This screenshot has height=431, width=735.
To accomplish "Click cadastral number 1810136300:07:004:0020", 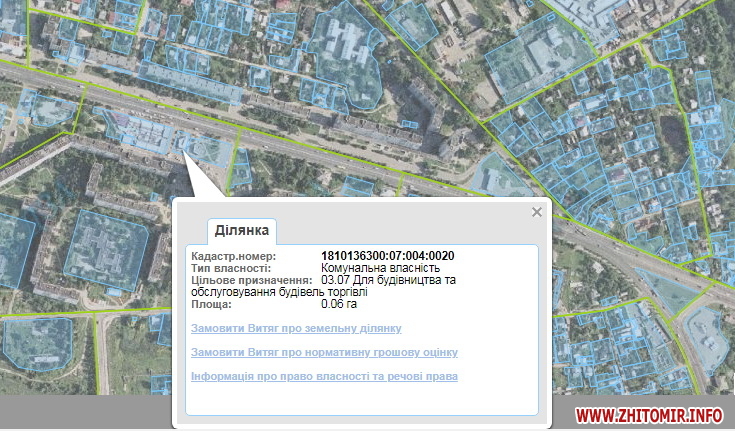I will pyautogui.click(x=387, y=257).
